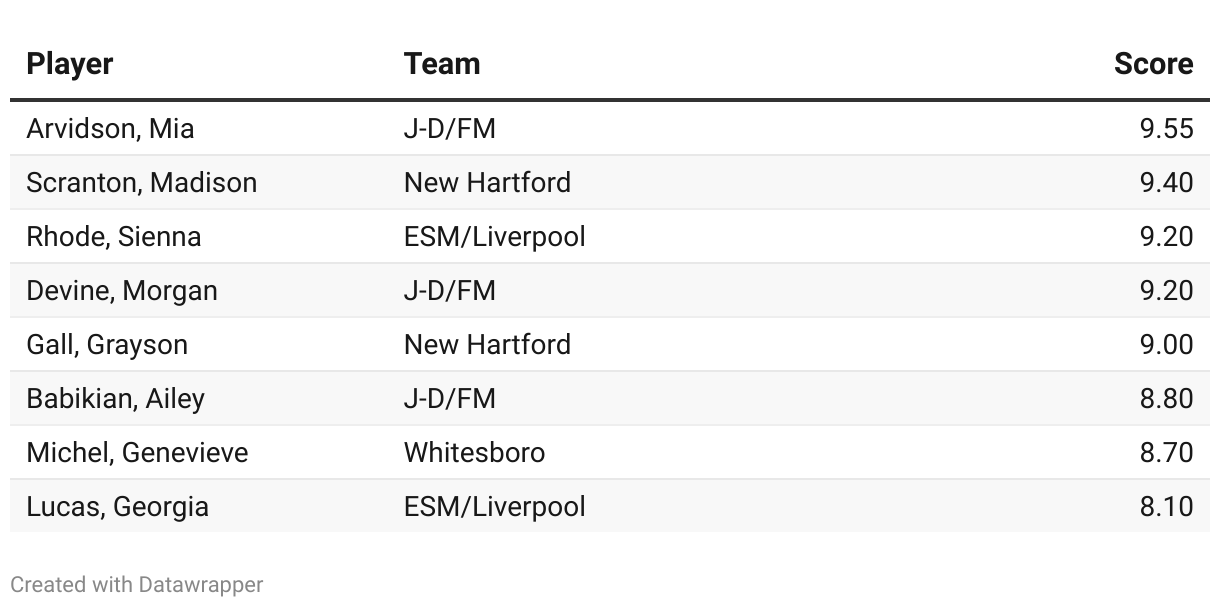
Task: Select the 8.10 score cell
Action: point(1166,507)
